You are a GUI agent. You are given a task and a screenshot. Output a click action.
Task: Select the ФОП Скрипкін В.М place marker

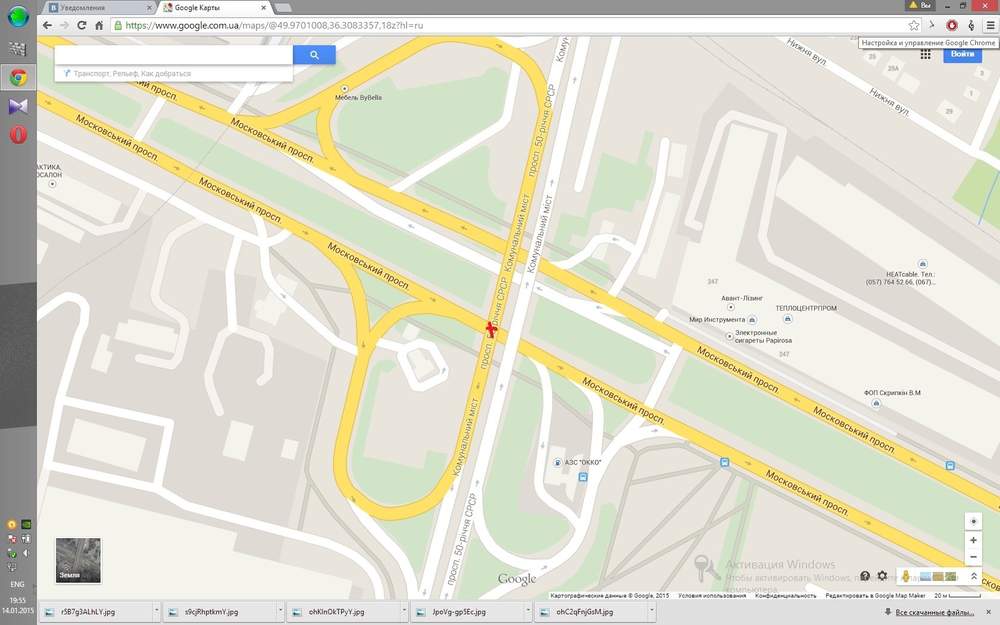[876, 403]
